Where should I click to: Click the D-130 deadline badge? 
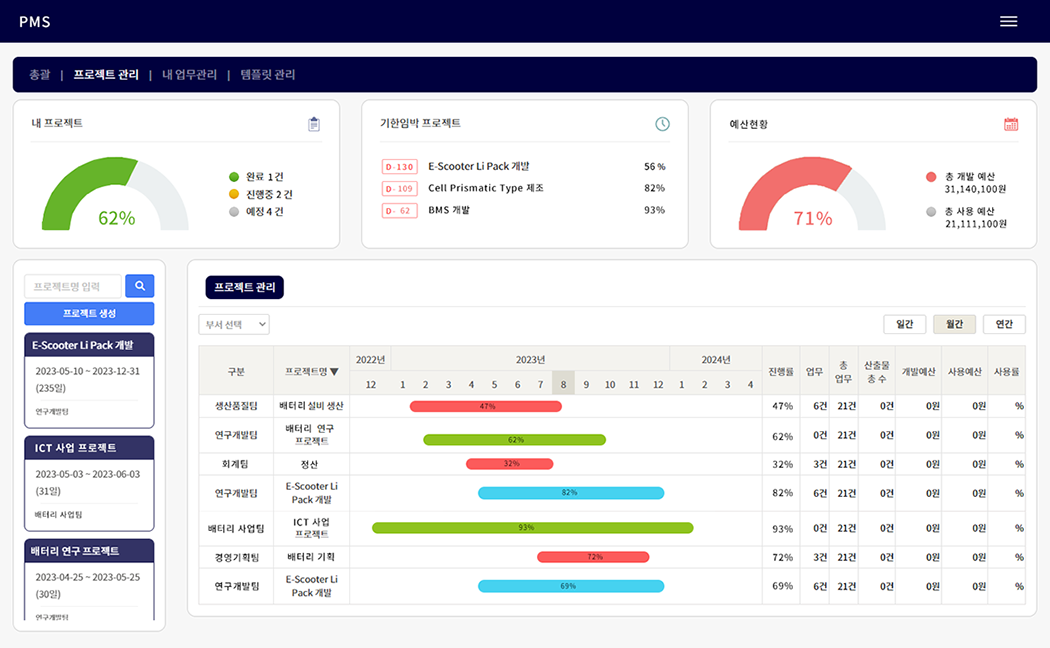coord(399,167)
